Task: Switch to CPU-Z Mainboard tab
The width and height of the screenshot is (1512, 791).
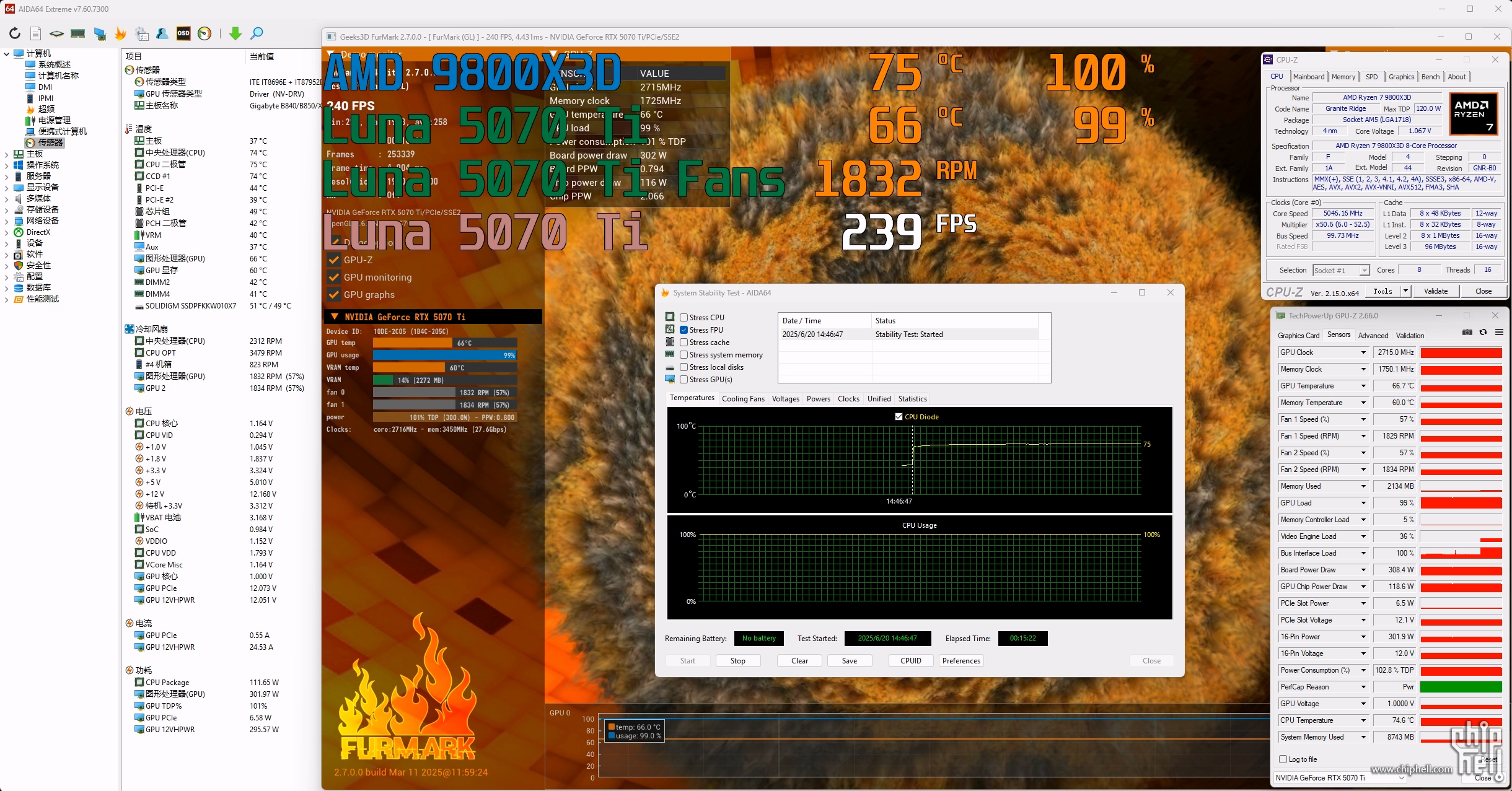Action: point(1309,77)
